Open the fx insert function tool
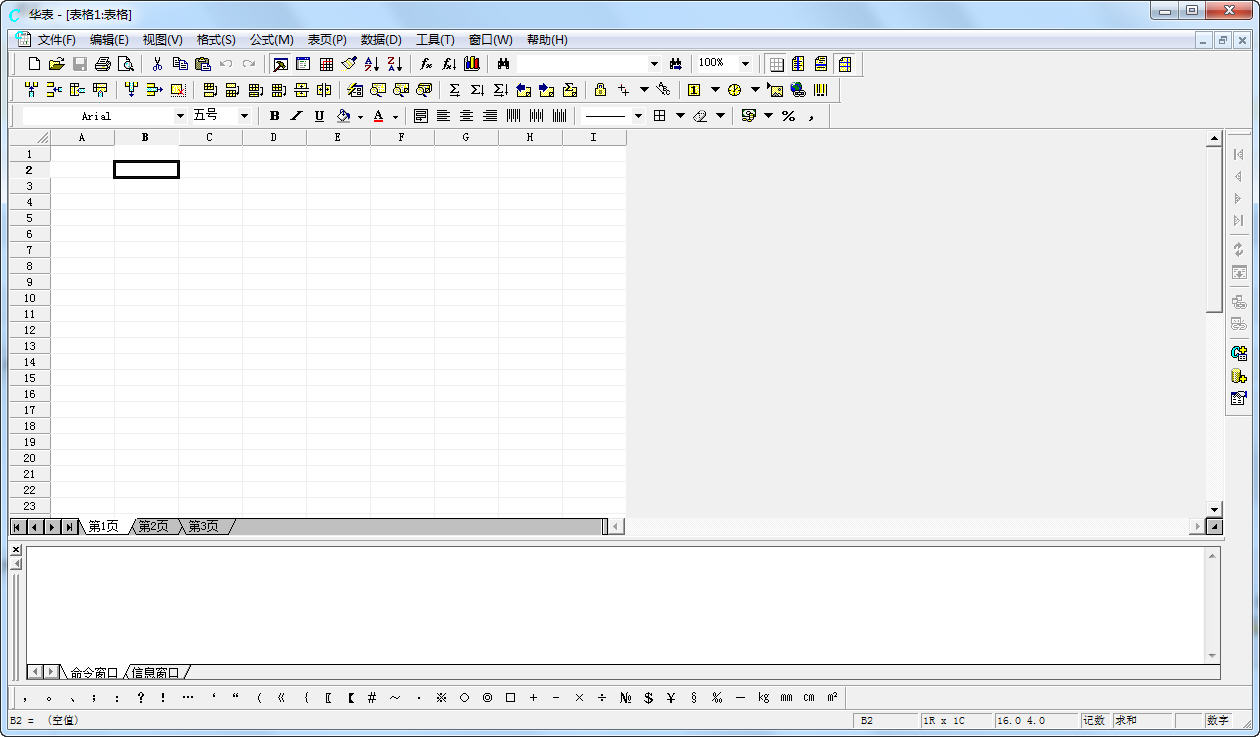The height and width of the screenshot is (737, 1260). point(425,64)
